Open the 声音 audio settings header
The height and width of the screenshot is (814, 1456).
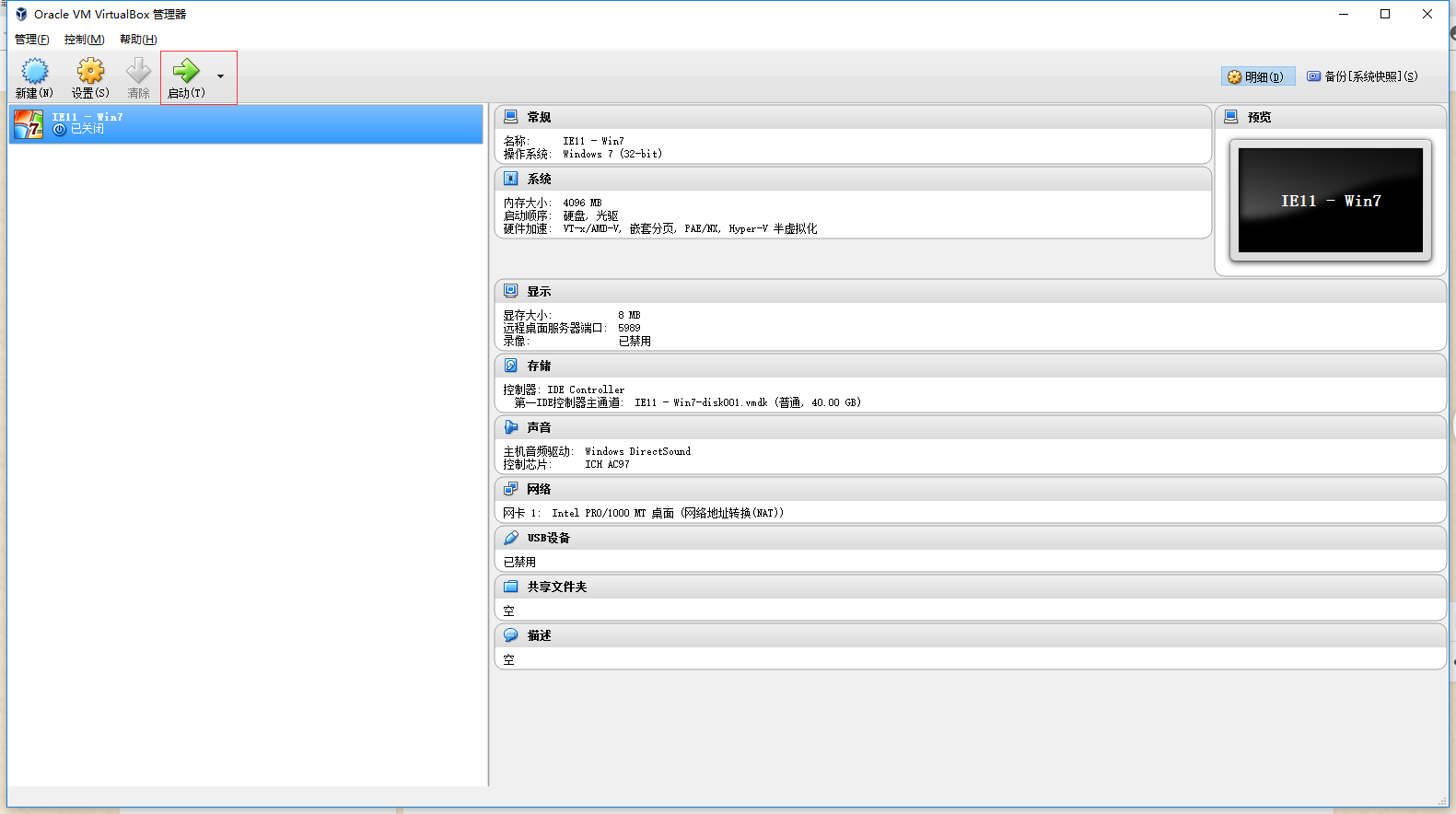[971, 427]
